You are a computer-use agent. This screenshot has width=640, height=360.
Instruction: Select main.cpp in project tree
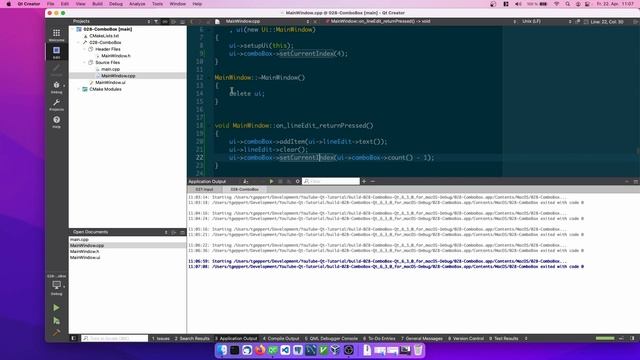[x=110, y=69]
